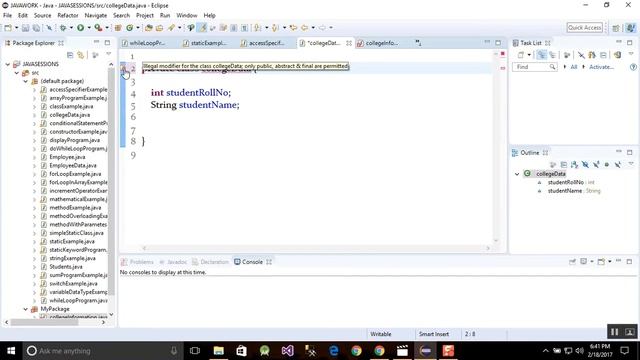Select the Java perspective icon
The image size is (640, 360).
tap(631, 28)
